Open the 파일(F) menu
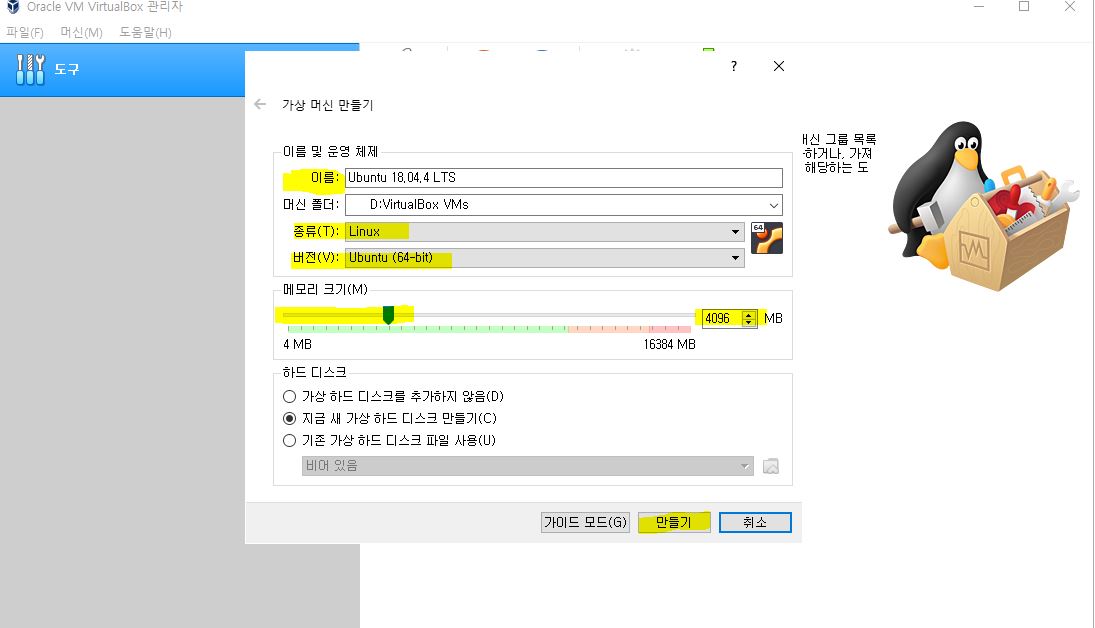Screen dimensions: 1095x628 24,32
